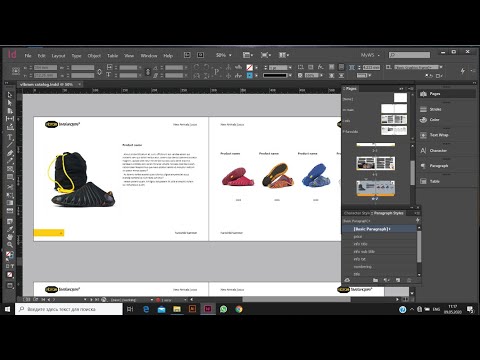Select the Type tool in toolbox
Viewport: 480px width, 360px height.
coord(10,137)
